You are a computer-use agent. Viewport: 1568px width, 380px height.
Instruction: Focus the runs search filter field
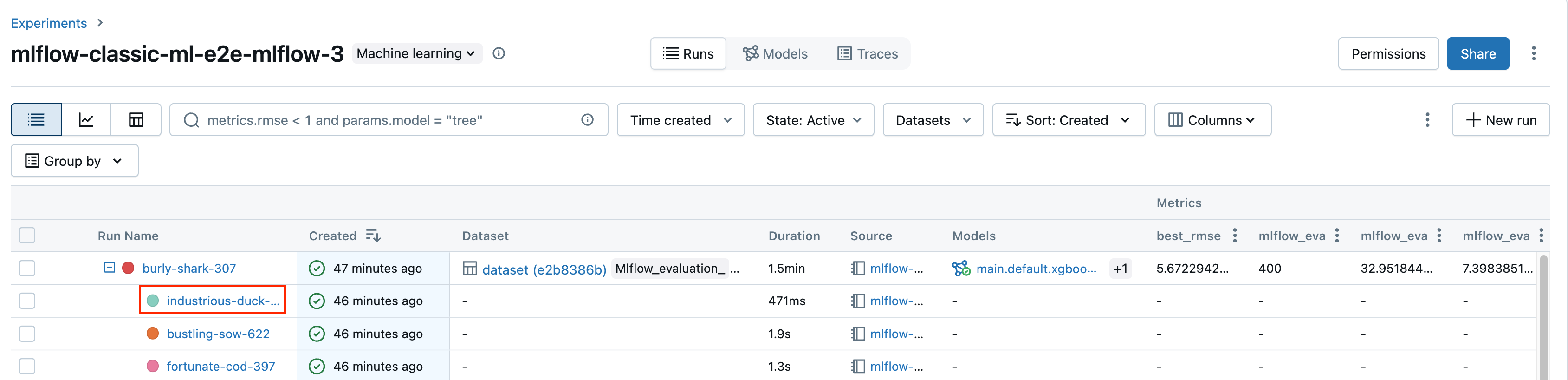click(x=389, y=120)
